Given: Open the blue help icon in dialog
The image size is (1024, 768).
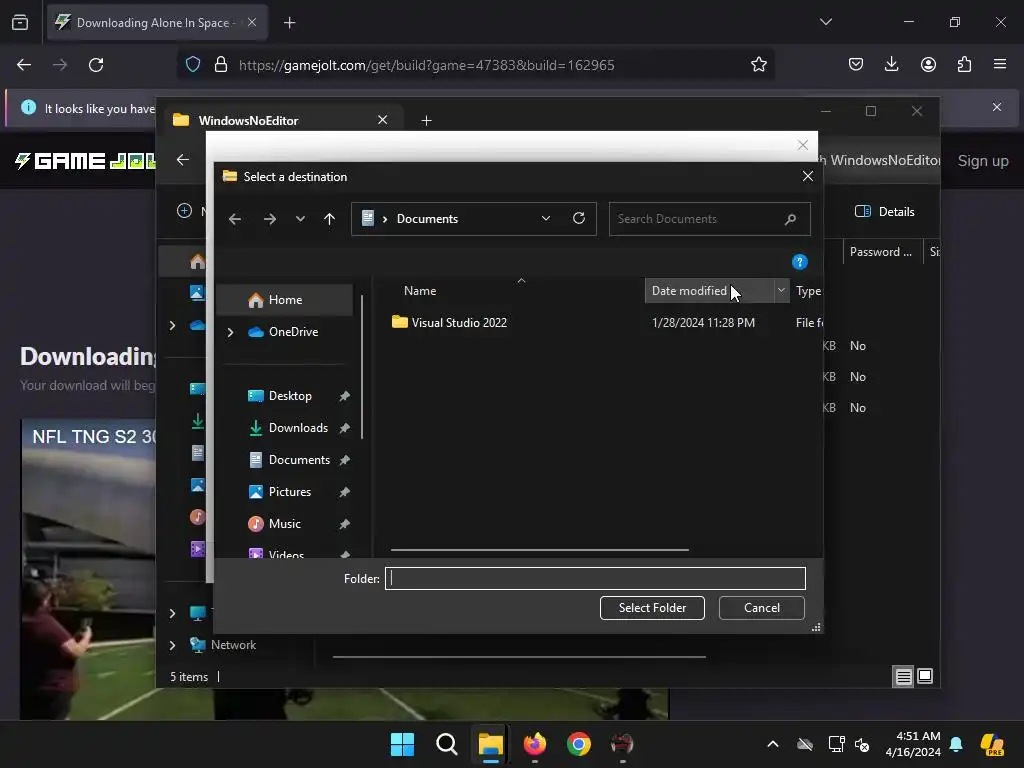Looking at the screenshot, I should (x=799, y=262).
